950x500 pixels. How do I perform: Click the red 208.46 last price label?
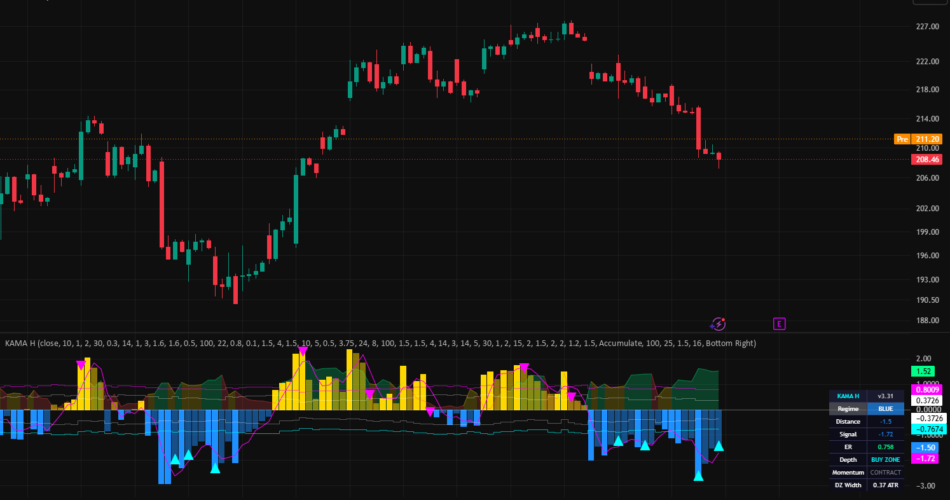tap(926, 159)
